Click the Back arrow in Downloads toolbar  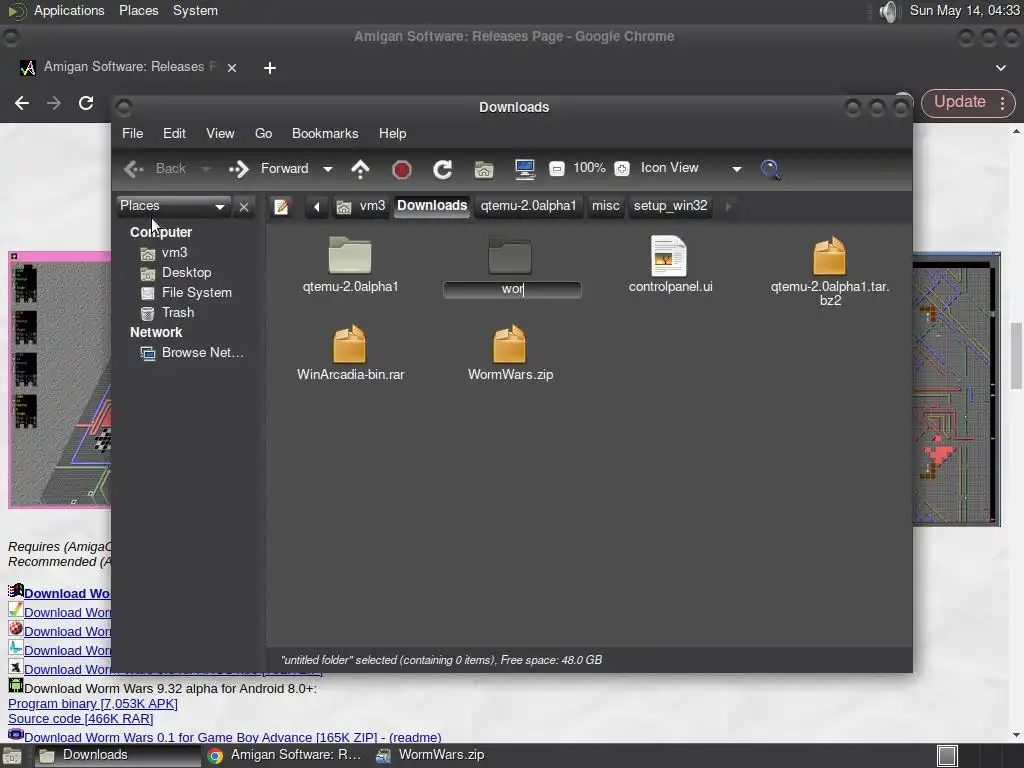click(x=134, y=169)
